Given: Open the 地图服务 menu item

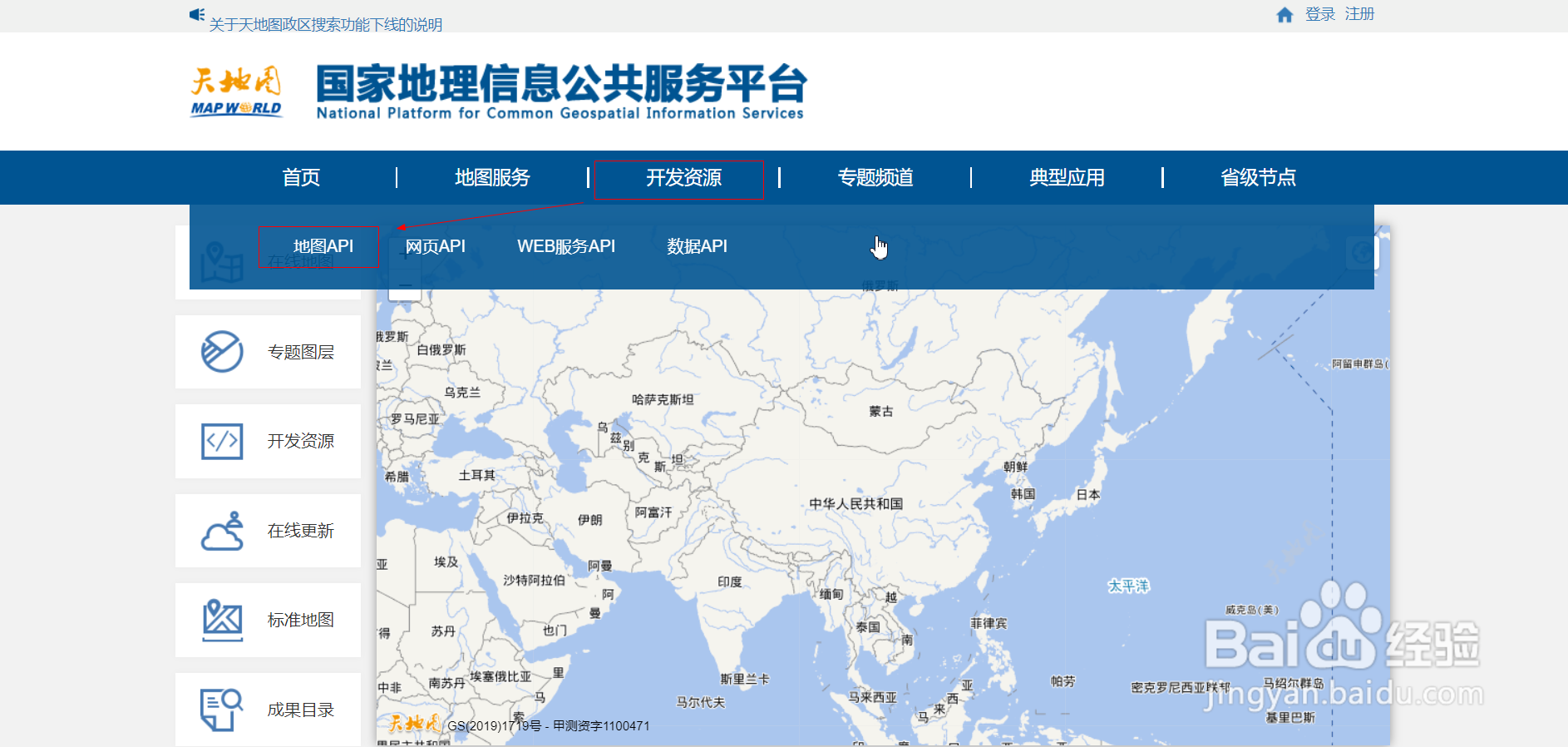Looking at the screenshot, I should pyautogui.click(x=492, y=177).
